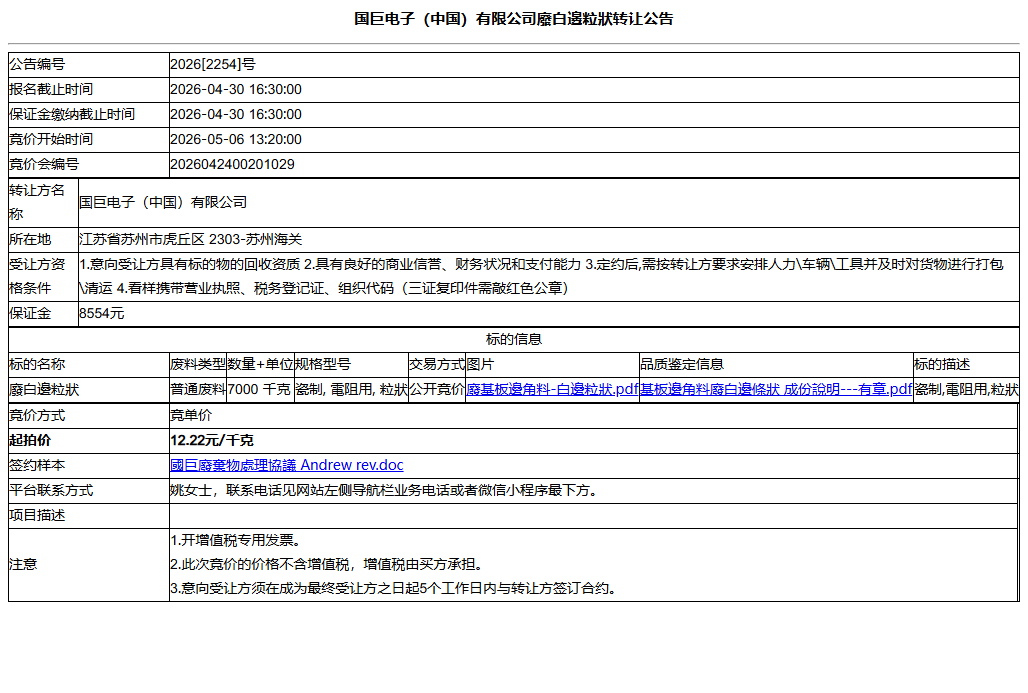Click the bold 起拍价 label
Image resolution: width=1028 pixels, height=693 pixels.
pos(30,440)
